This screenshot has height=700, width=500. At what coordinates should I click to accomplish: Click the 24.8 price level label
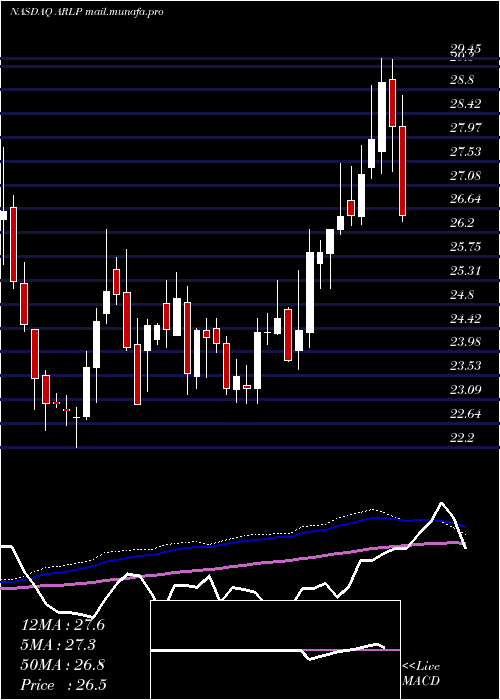[x=462, y=295]
